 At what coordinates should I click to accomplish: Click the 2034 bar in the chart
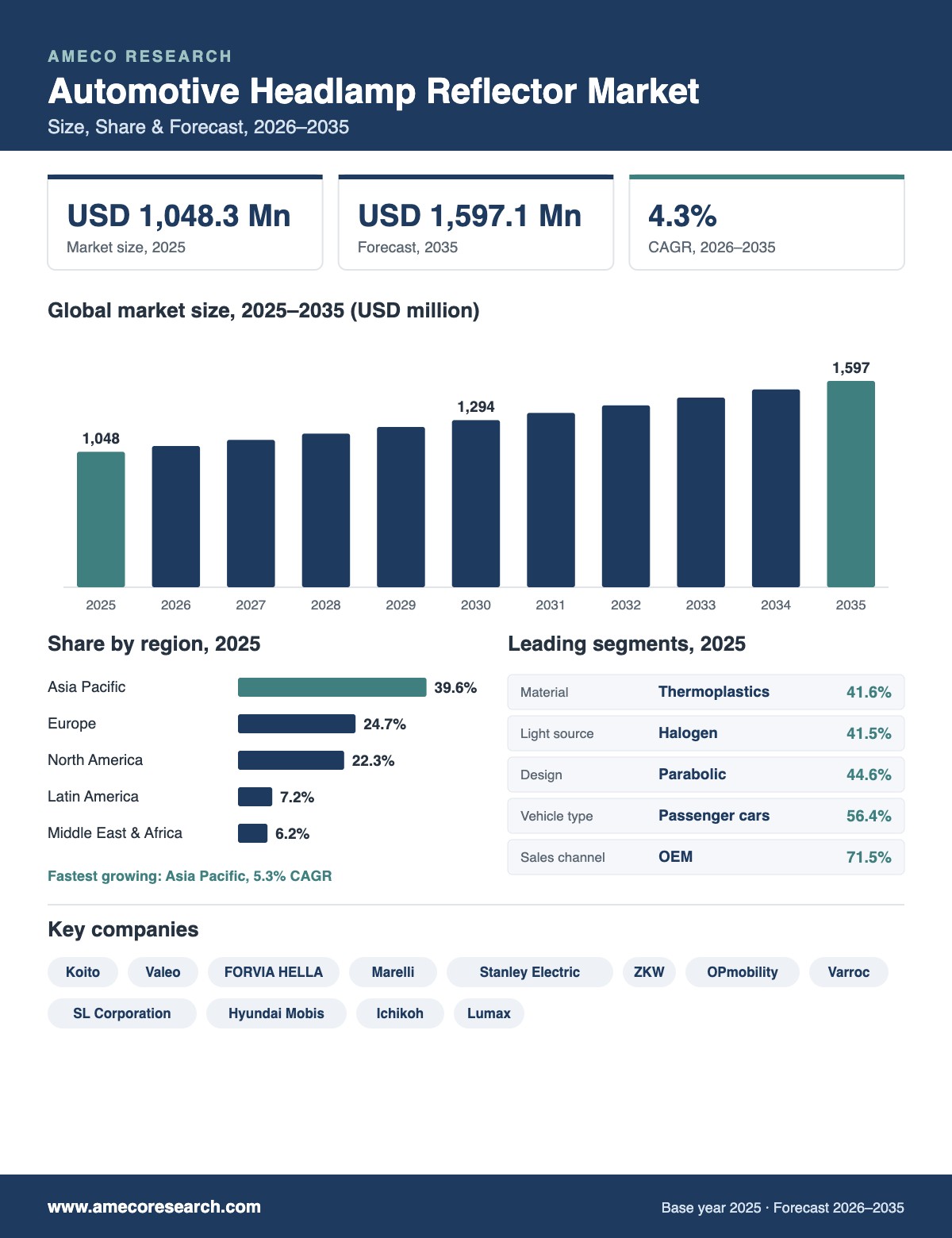776,488
